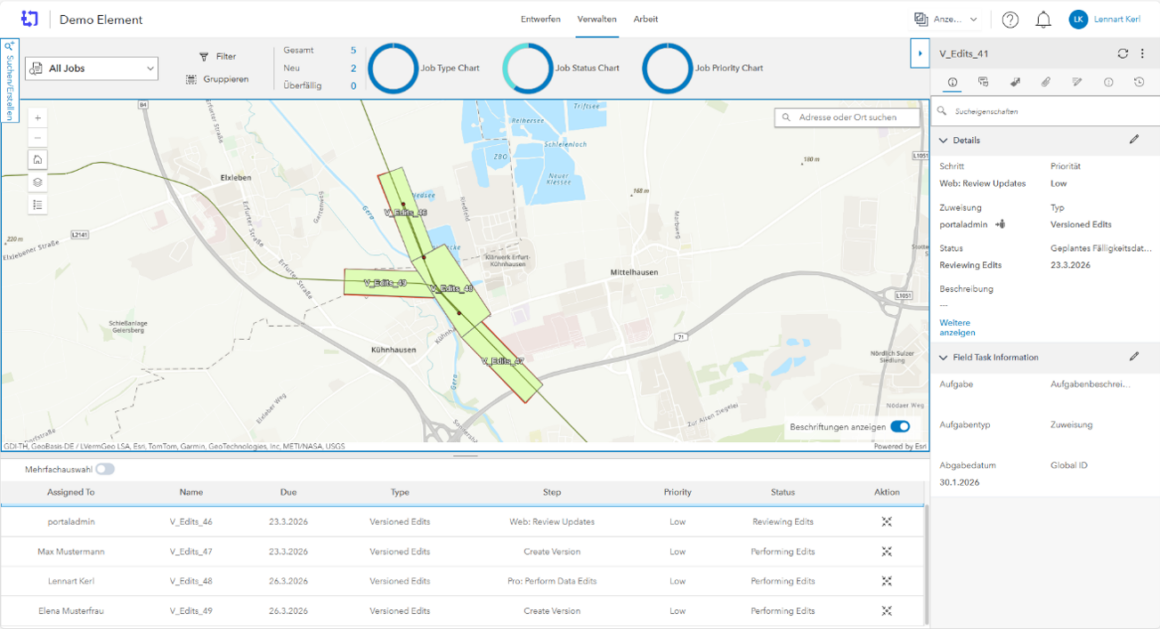1160x629 pixels.
Task: Zoom to V_Edits_46 using its action icon
Action: coord(886,522)
